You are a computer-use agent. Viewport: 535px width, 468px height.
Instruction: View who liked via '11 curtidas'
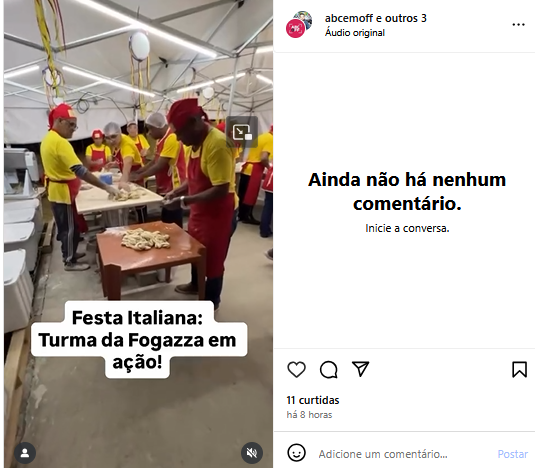(313, 400)
